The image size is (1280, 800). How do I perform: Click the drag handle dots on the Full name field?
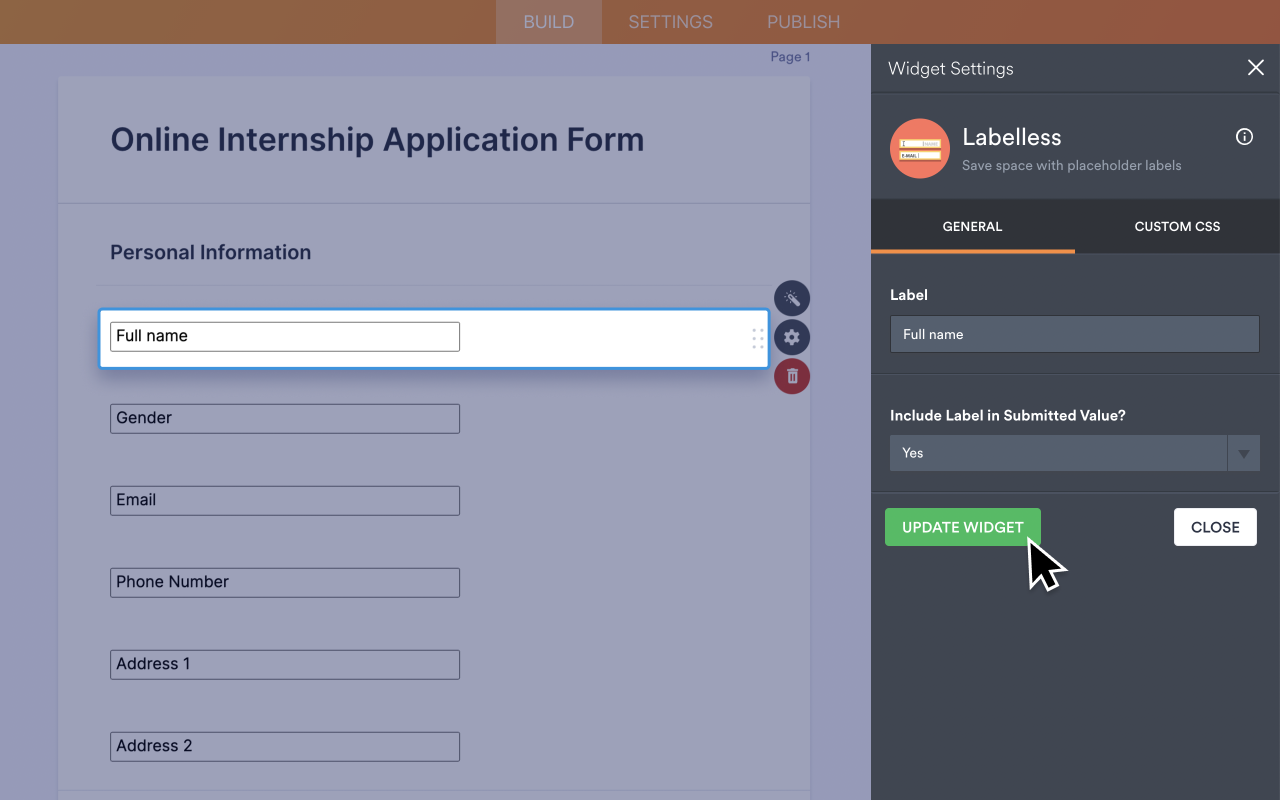click(x=758, y=339)
